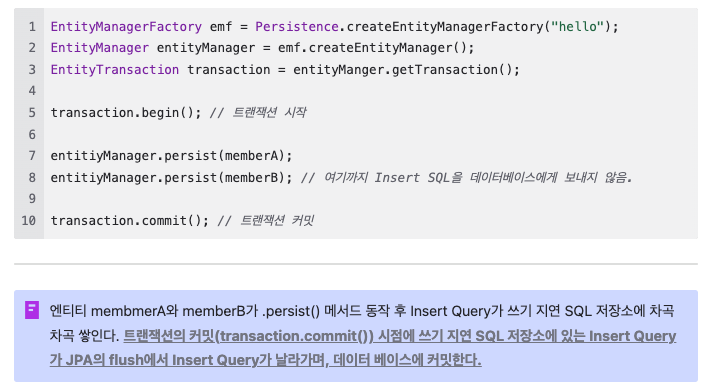Click 'entitiyManager.persist(memberA);' on line 7

(x=171, y=156)
